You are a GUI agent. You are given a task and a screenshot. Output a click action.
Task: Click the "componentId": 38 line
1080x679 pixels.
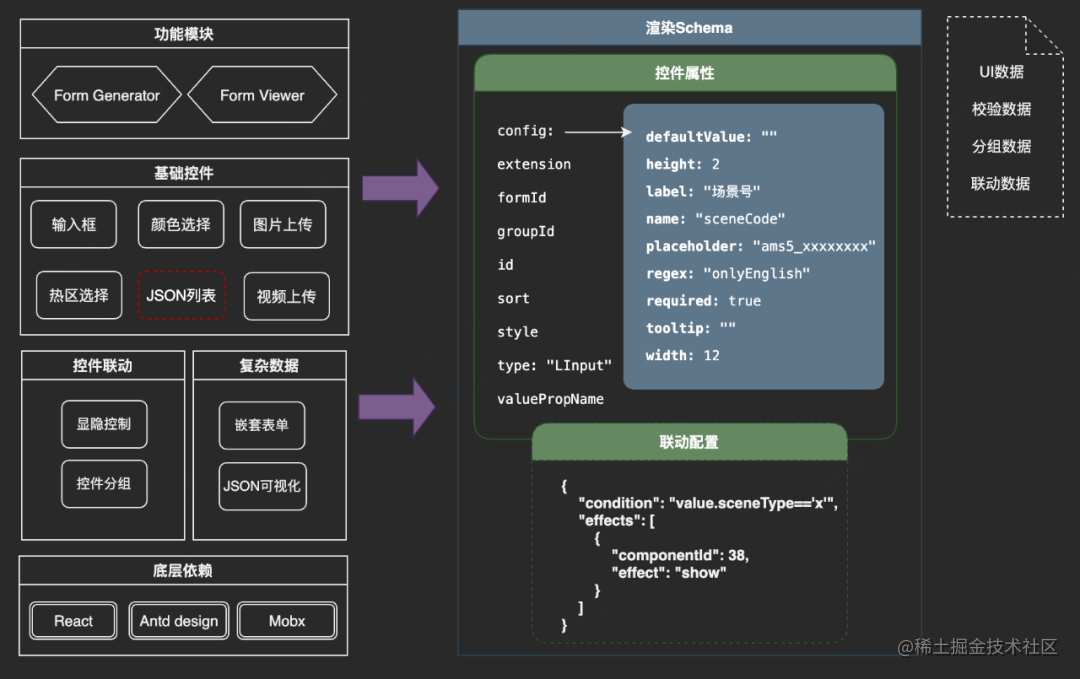680,556
